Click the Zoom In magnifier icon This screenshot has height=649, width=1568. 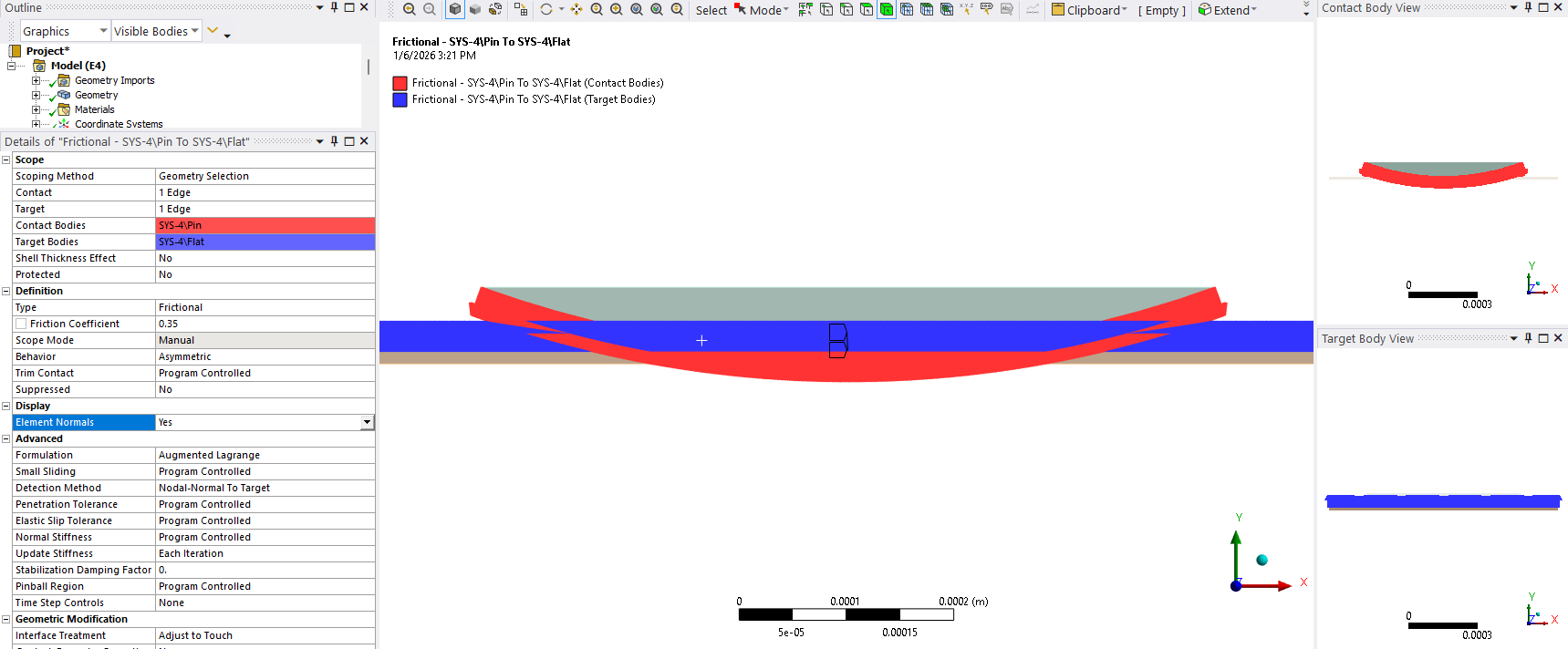tap(617, 9)
